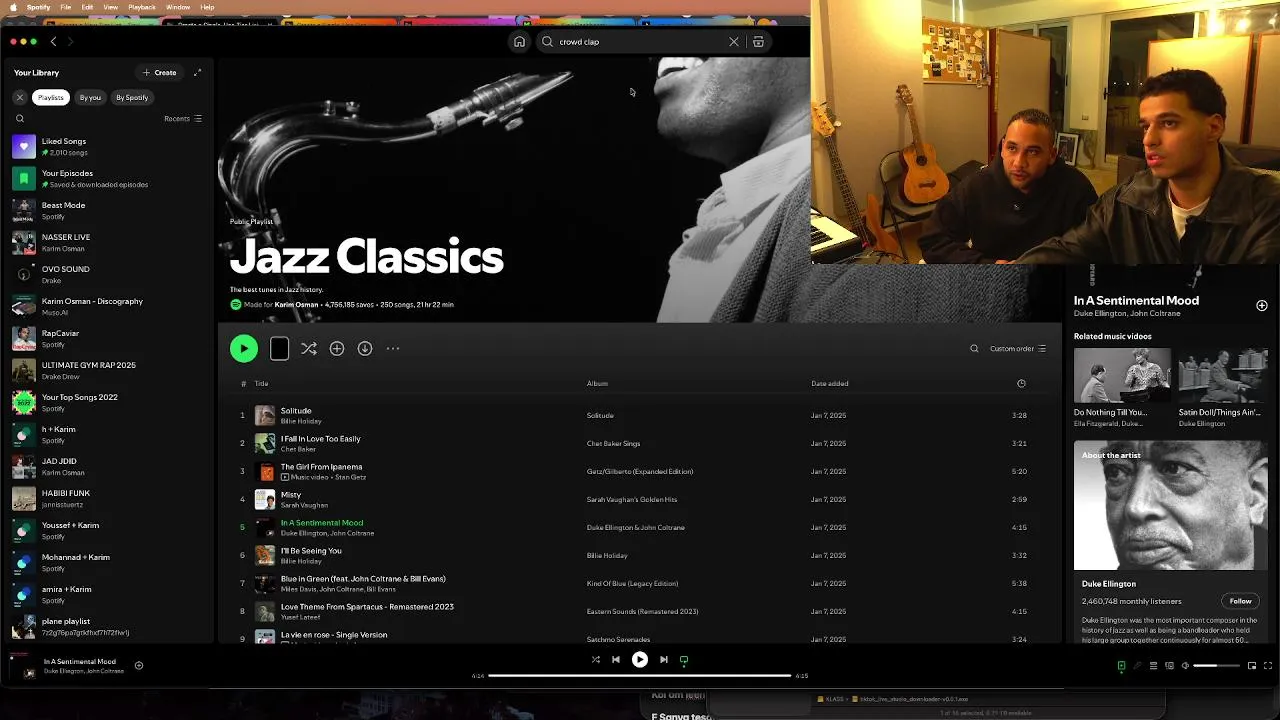Open the Custom order dropdown

pyautogui.click(x=1018, y=348)
